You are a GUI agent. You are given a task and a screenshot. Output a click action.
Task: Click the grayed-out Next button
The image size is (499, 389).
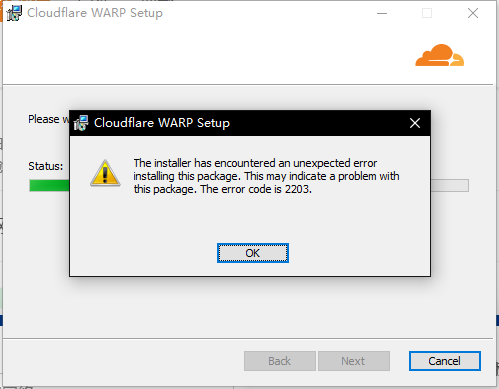tap(354, 361)
